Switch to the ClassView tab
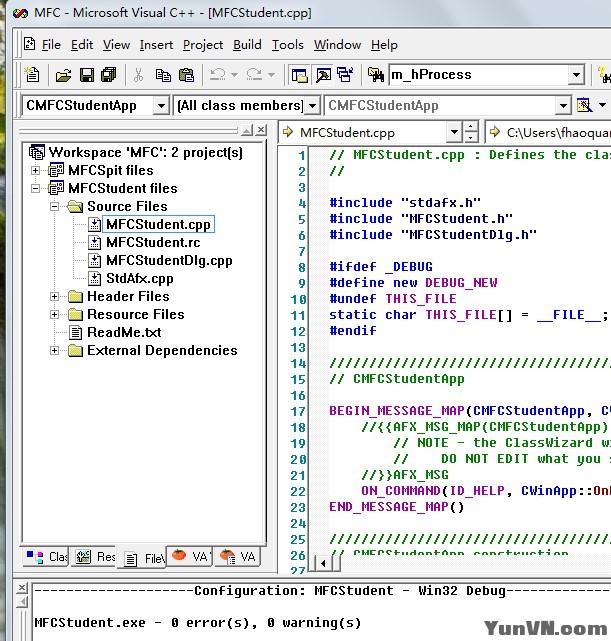Image resolution: width=611 pixels, height=641 pixels. point(46,557)
